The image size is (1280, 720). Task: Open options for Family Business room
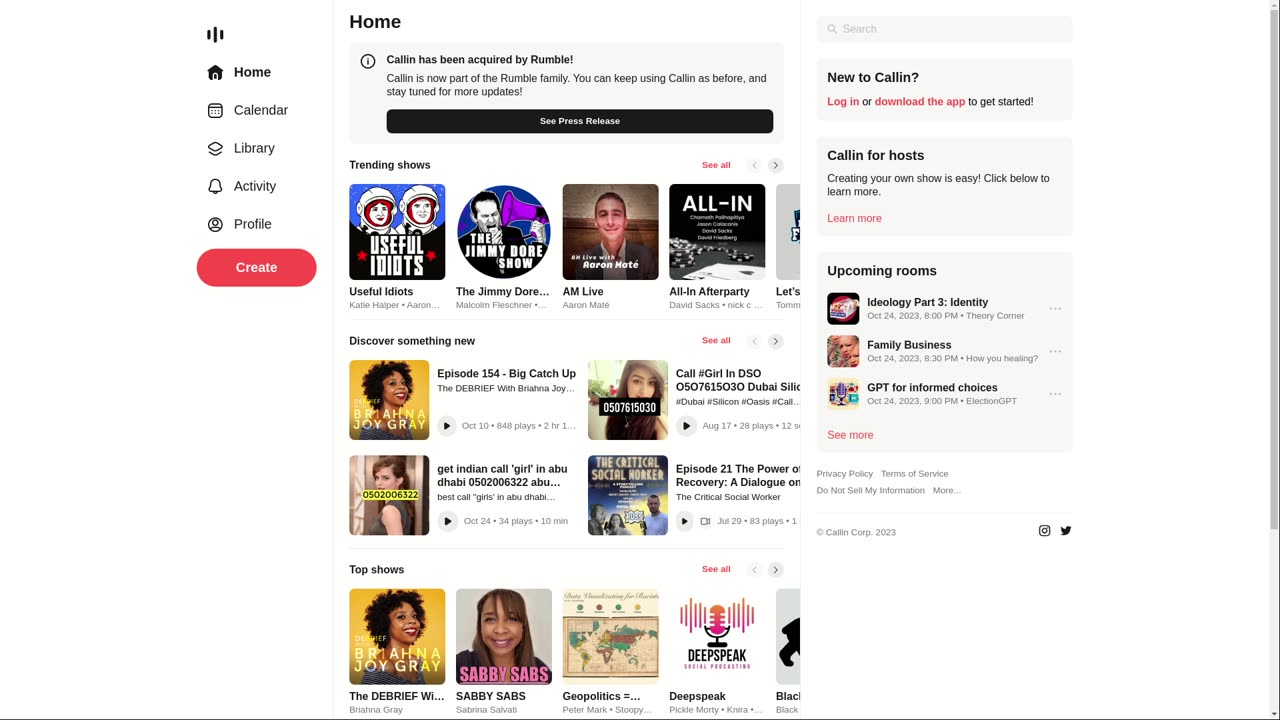coord(1055,352)
